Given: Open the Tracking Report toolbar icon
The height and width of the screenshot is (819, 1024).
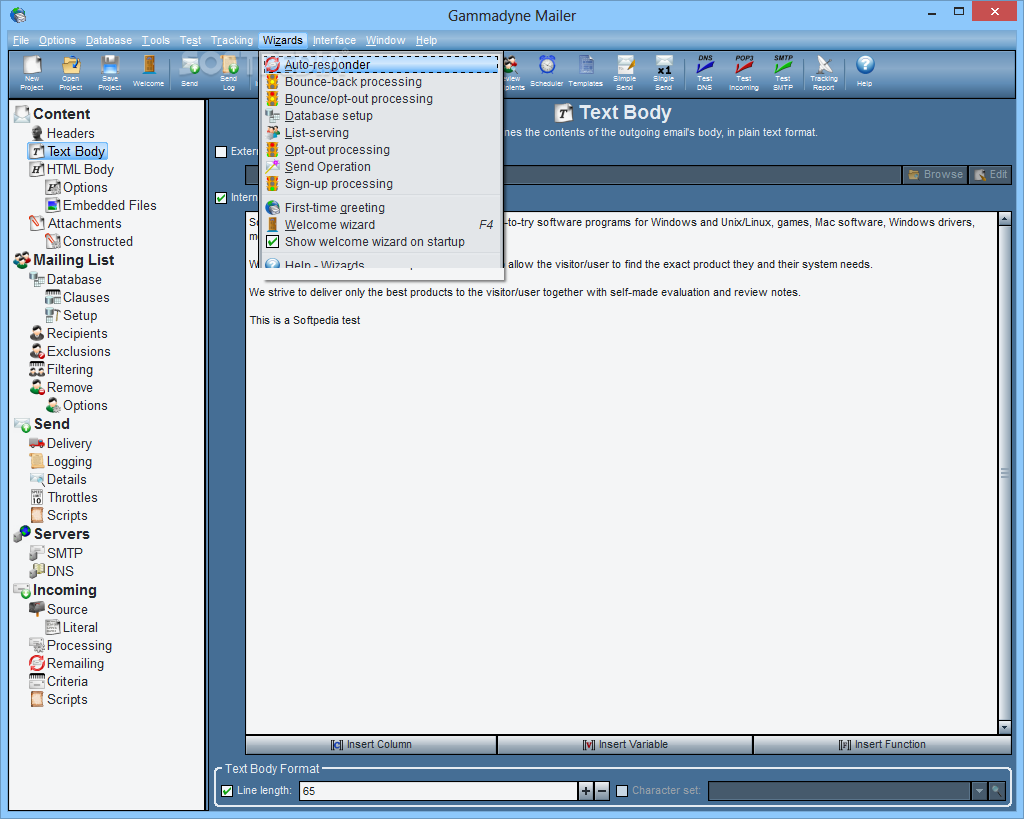Looking at the screenshot, I should [824, 72].
